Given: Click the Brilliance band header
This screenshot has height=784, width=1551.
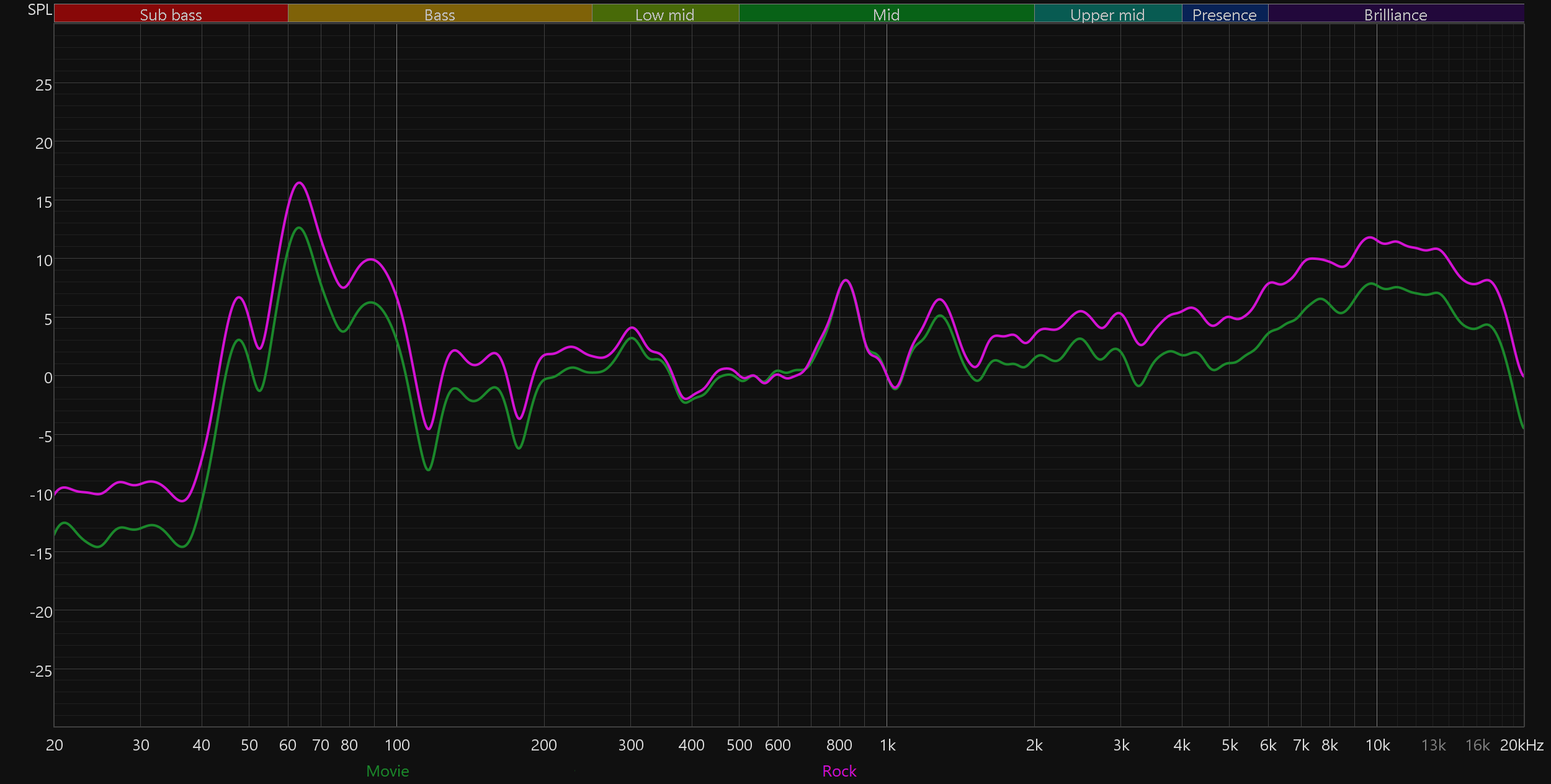Looking at the screenshot, I should [x=1395, y=14].
